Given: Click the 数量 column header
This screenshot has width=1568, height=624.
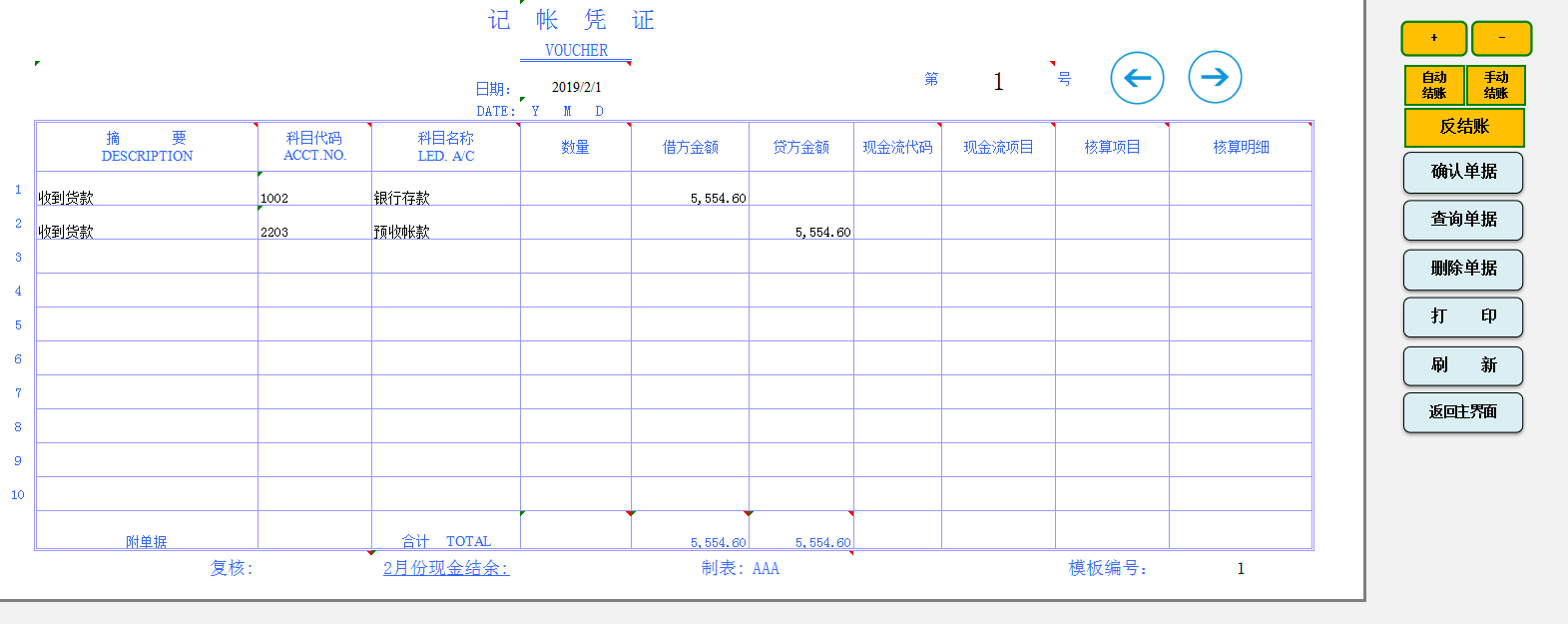Looking at the screenshot, I should [x=575, y=147].
